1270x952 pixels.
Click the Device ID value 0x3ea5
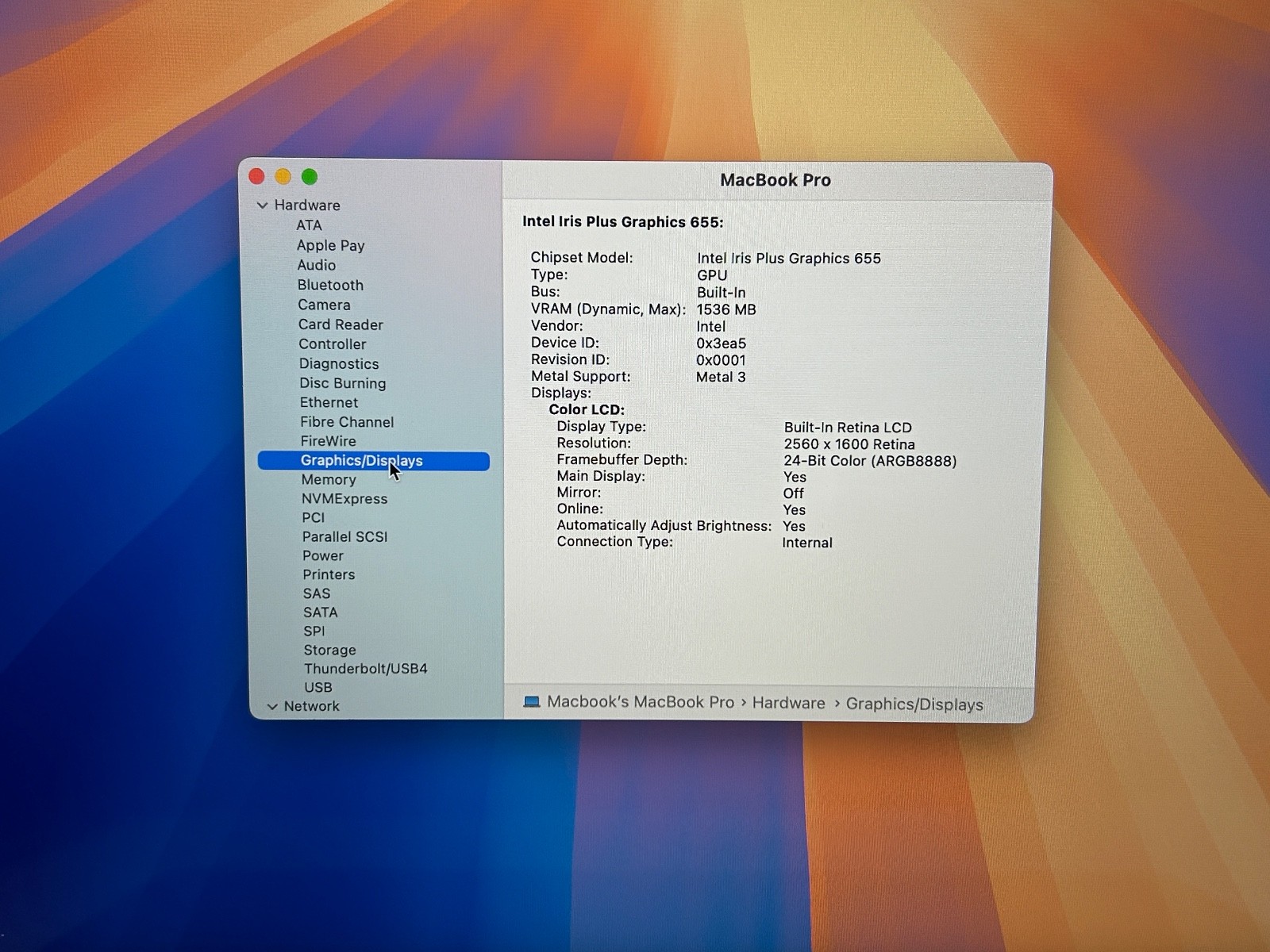tap(722, 344)
